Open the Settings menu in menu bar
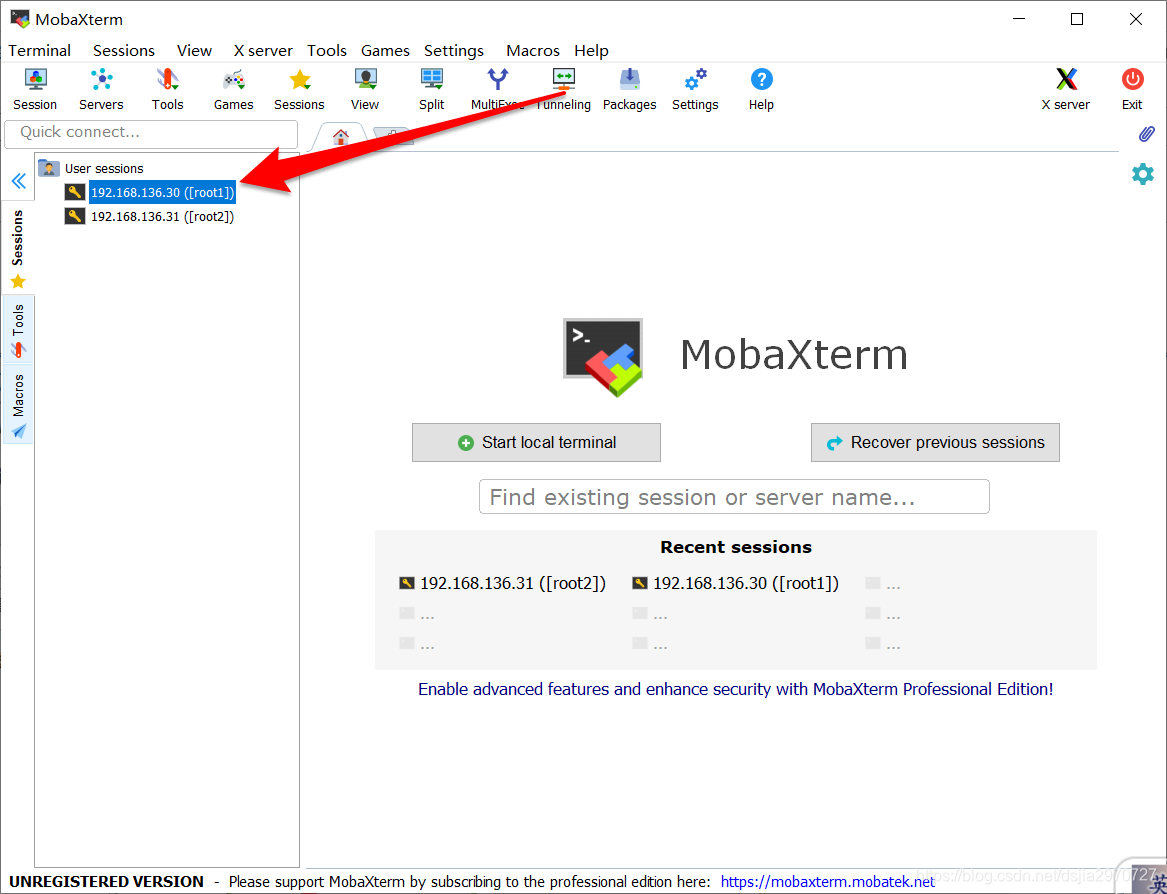Viewport: 1167px width, 894px height. [x=454, y=51]
